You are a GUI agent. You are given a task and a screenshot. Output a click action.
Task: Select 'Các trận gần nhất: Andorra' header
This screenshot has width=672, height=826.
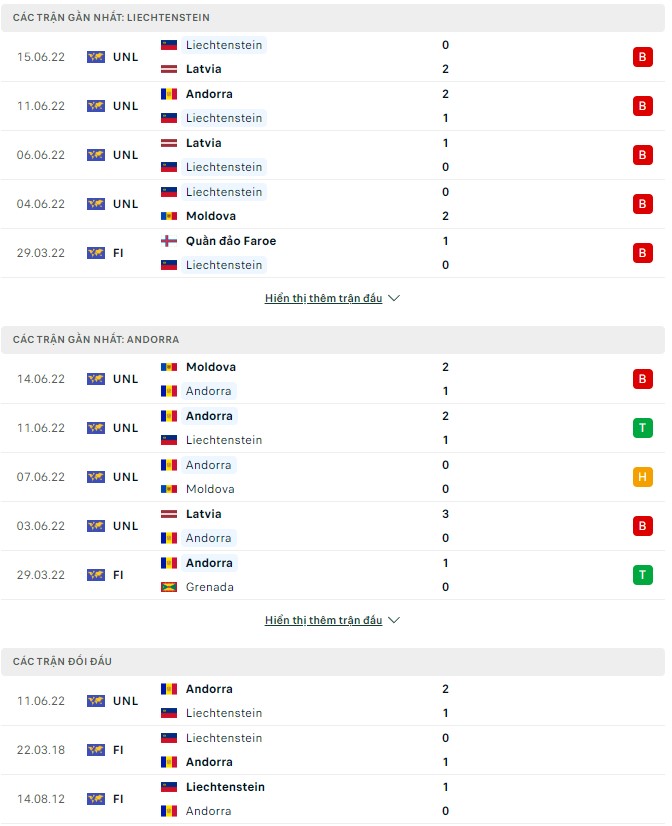tap(96, 340)
